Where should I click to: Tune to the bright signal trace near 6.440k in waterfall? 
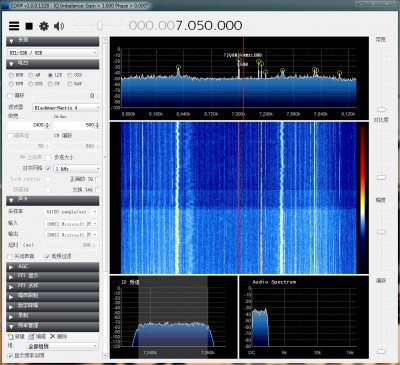click(x=177, y=198)
